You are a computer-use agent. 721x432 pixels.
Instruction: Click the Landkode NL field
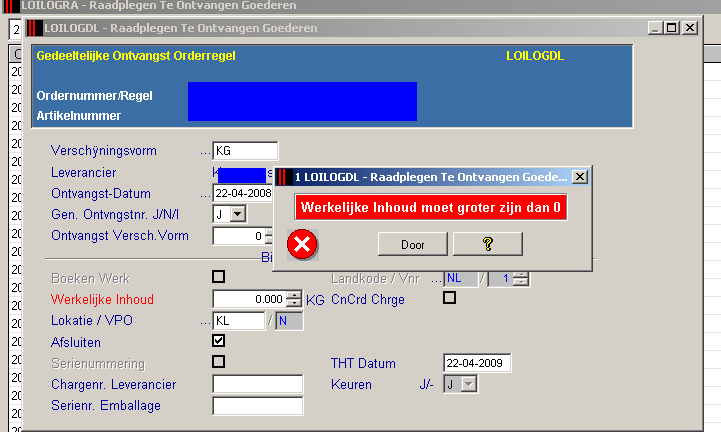(460, 278)
